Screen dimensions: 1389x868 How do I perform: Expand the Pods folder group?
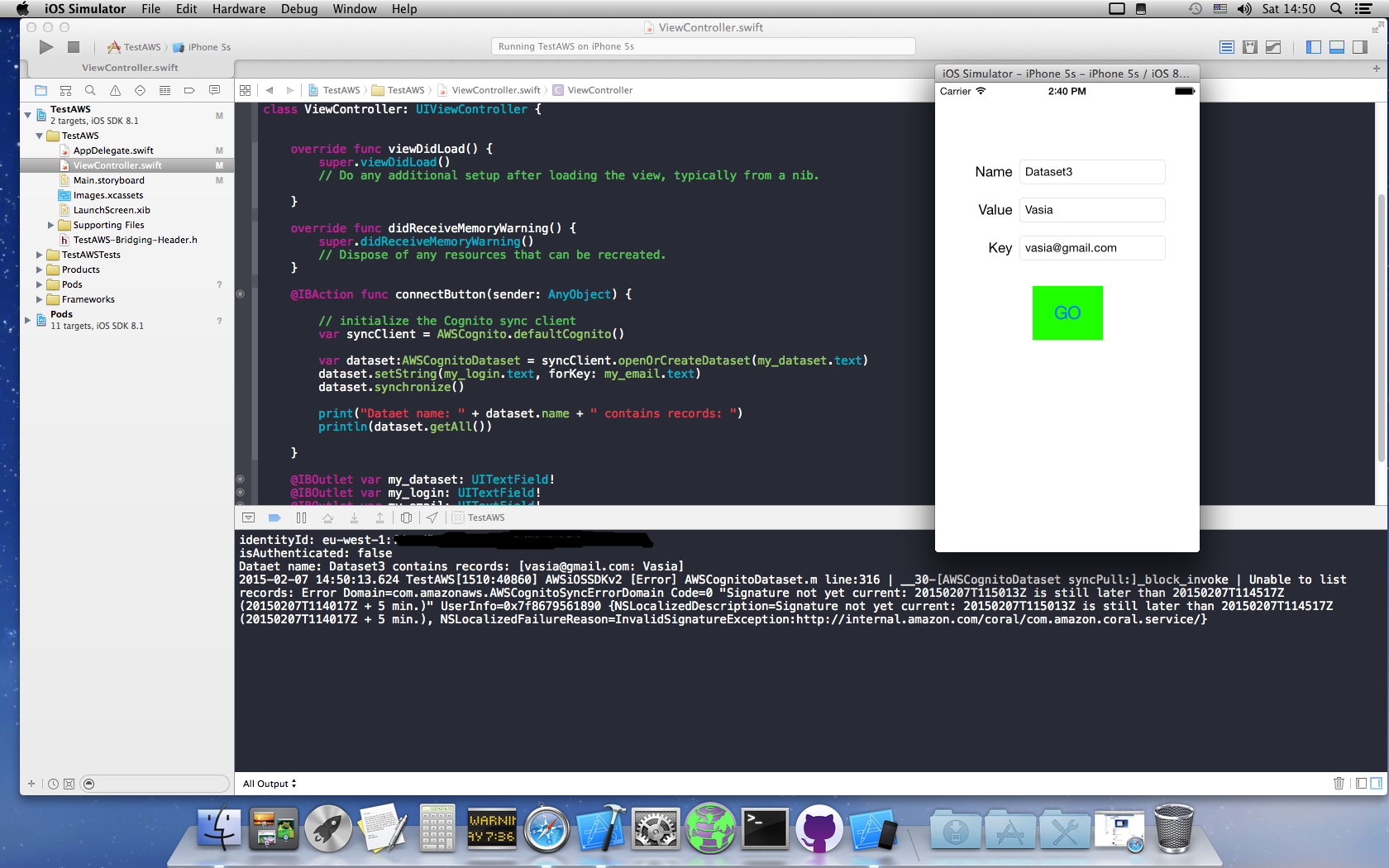[39, 284]
